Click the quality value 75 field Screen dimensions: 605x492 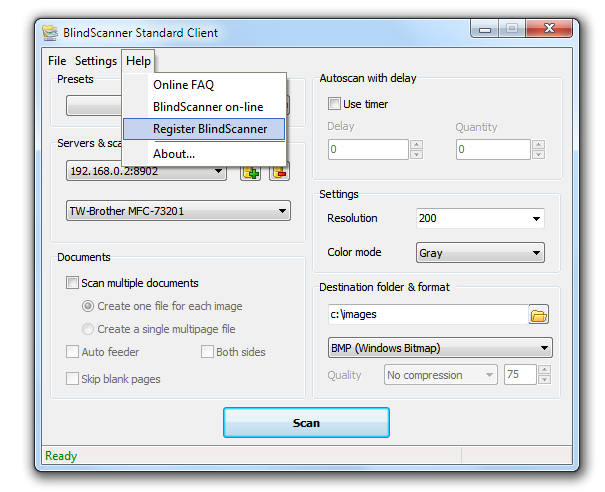520,375
